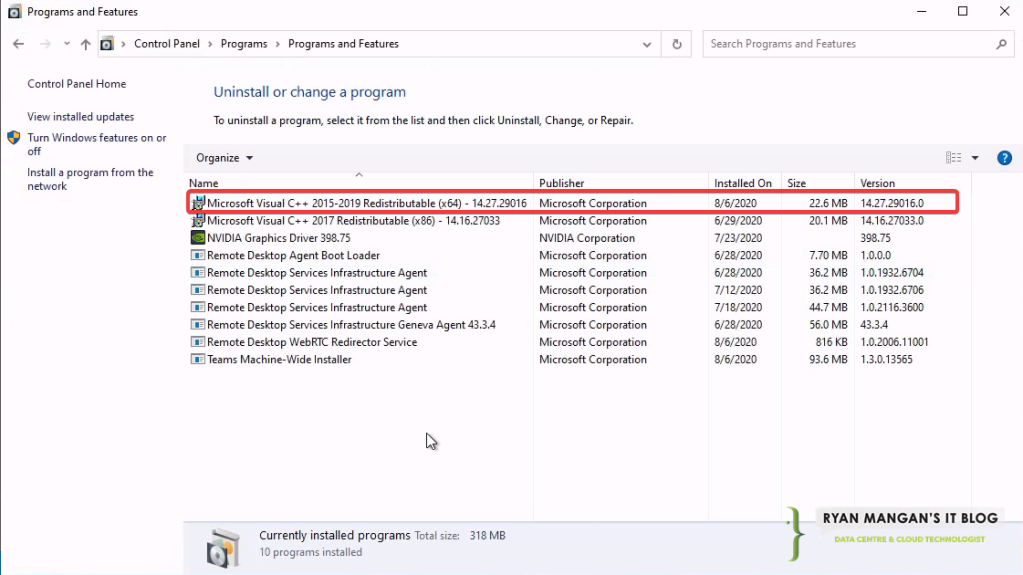This screenshot has width=1023, height=575.
Task: Open Control Panel Home
Action: [76, 84]
